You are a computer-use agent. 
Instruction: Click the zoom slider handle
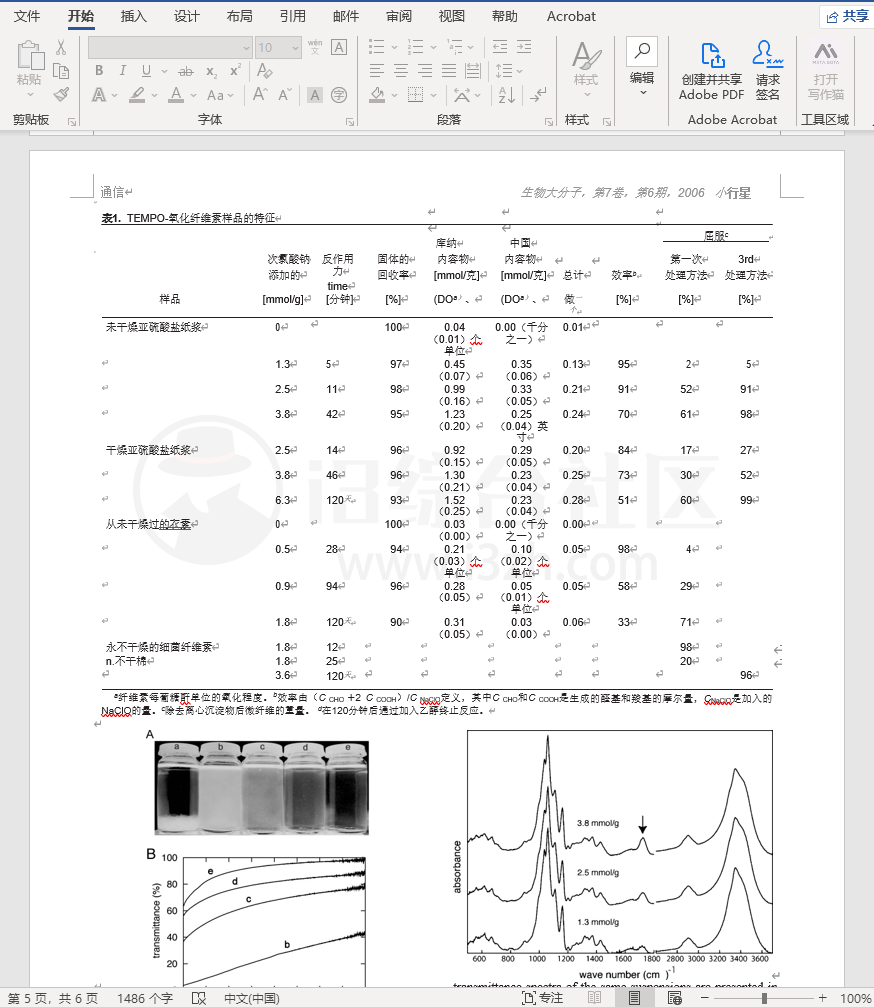click(764, 998)
